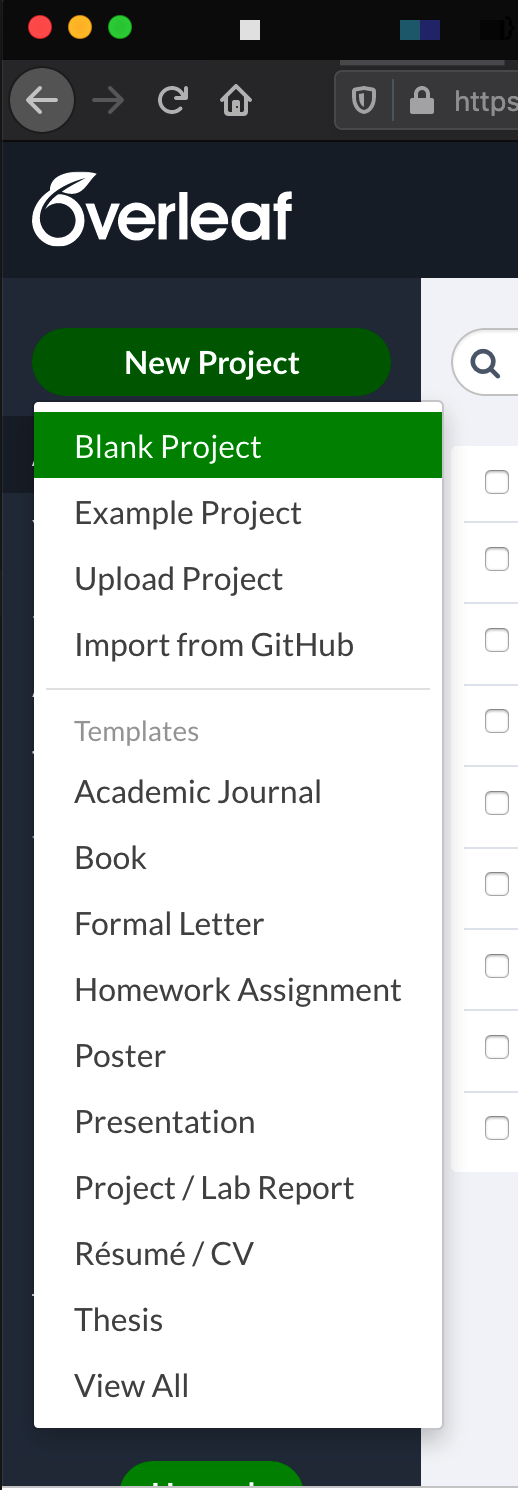Click the browser URL address field
Viewport: 518px width, 1490px height.
coord(484,101)
